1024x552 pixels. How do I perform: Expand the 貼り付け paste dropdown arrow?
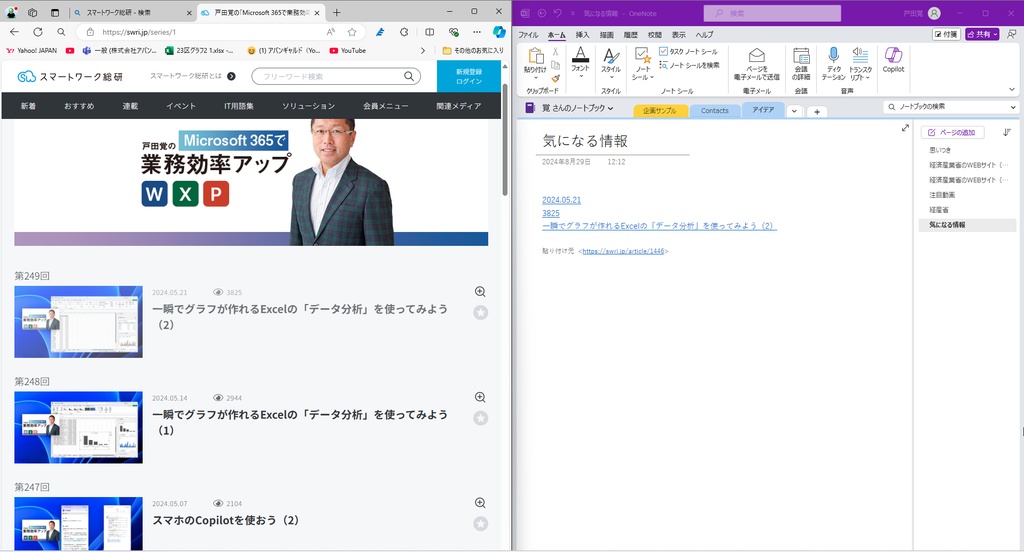click(536, 78)
